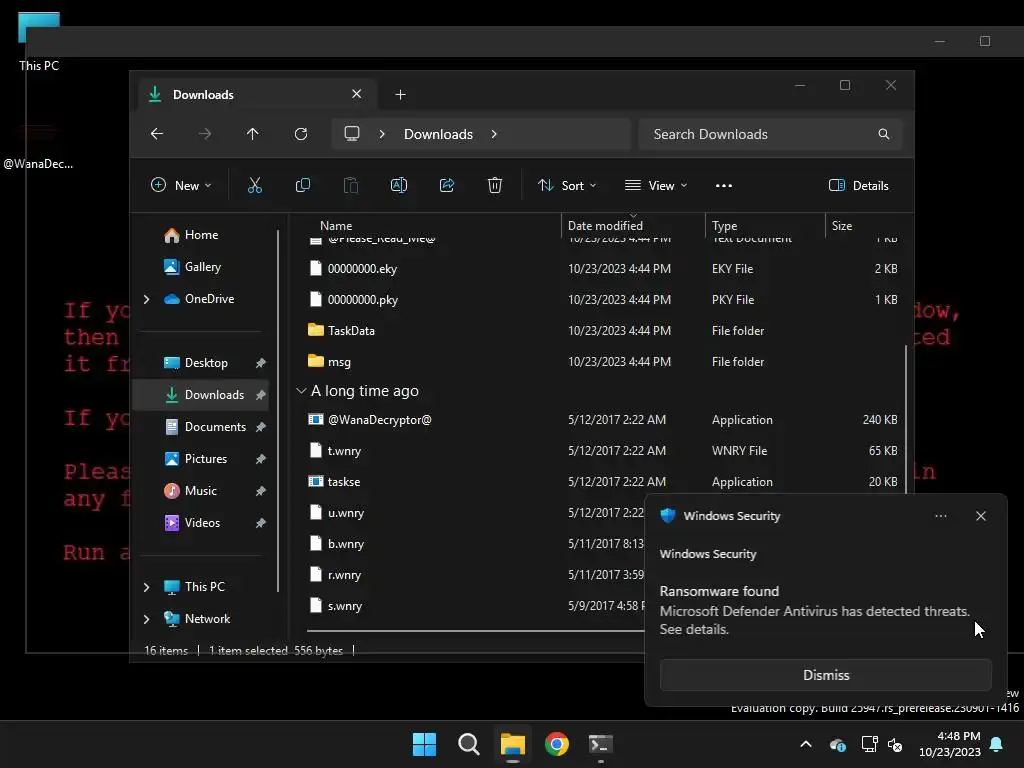Collapse the 'A long time ago' group

click(x=301, y=391)
